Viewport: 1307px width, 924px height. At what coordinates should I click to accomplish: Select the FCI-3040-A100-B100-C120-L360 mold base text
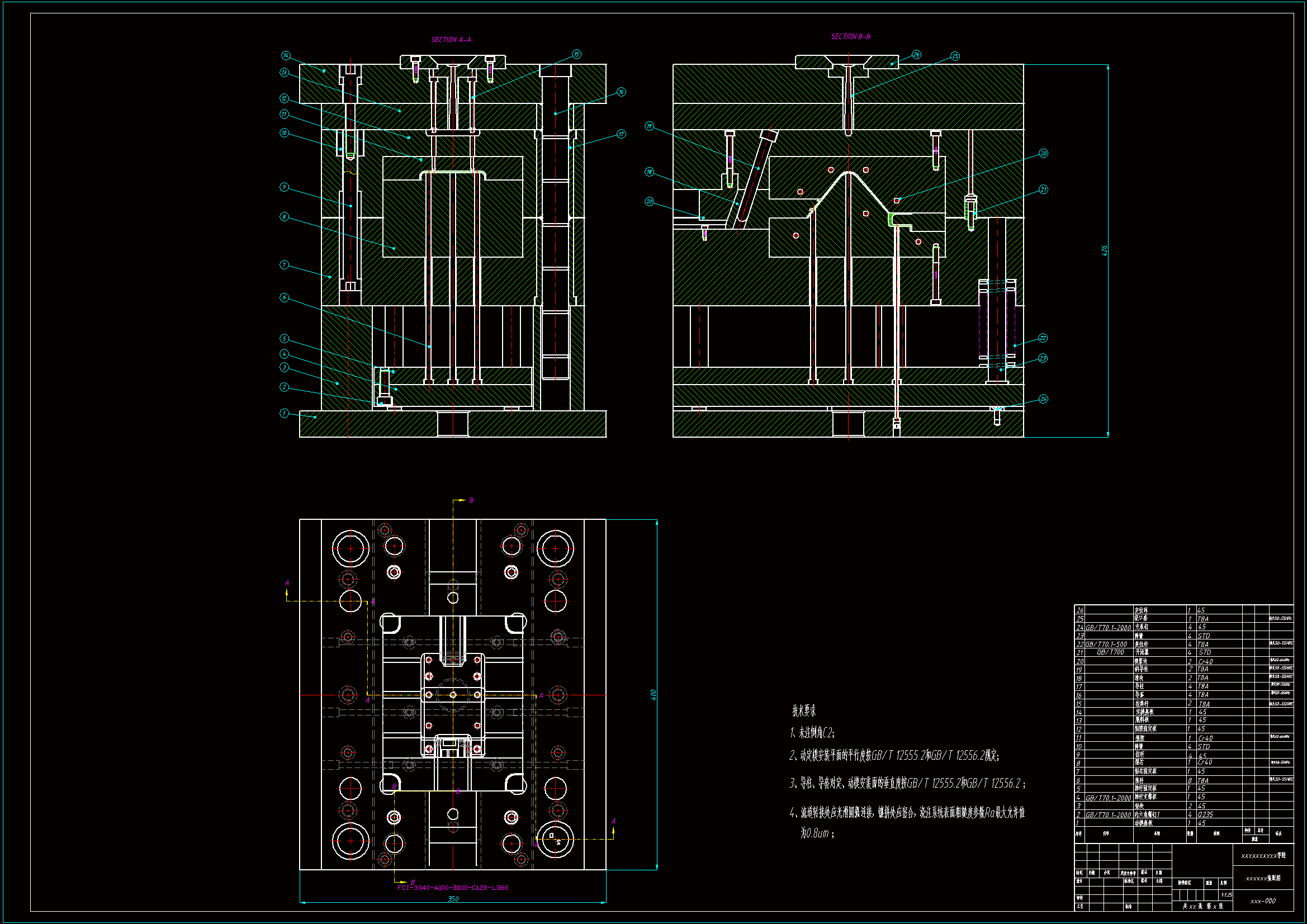click(453, 887)
